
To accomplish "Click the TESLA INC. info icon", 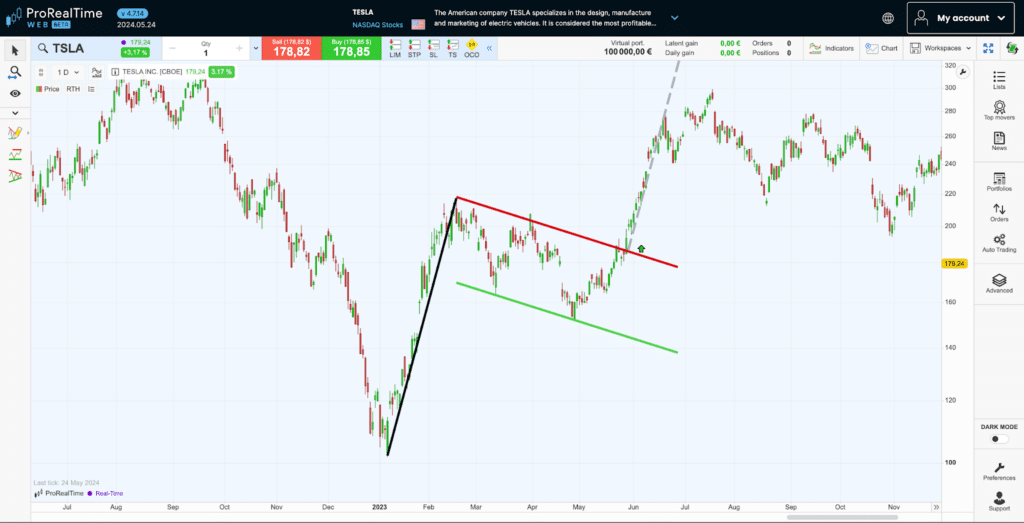I will (115, 72).
